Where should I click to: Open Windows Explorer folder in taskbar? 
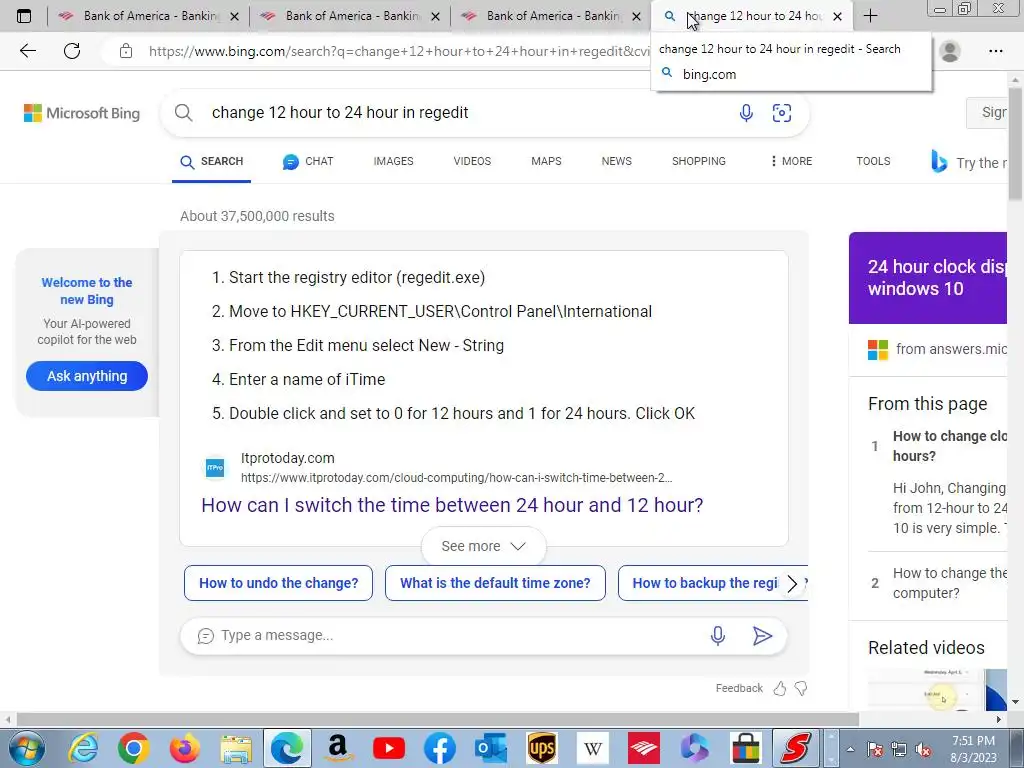(x=236, y=748)
